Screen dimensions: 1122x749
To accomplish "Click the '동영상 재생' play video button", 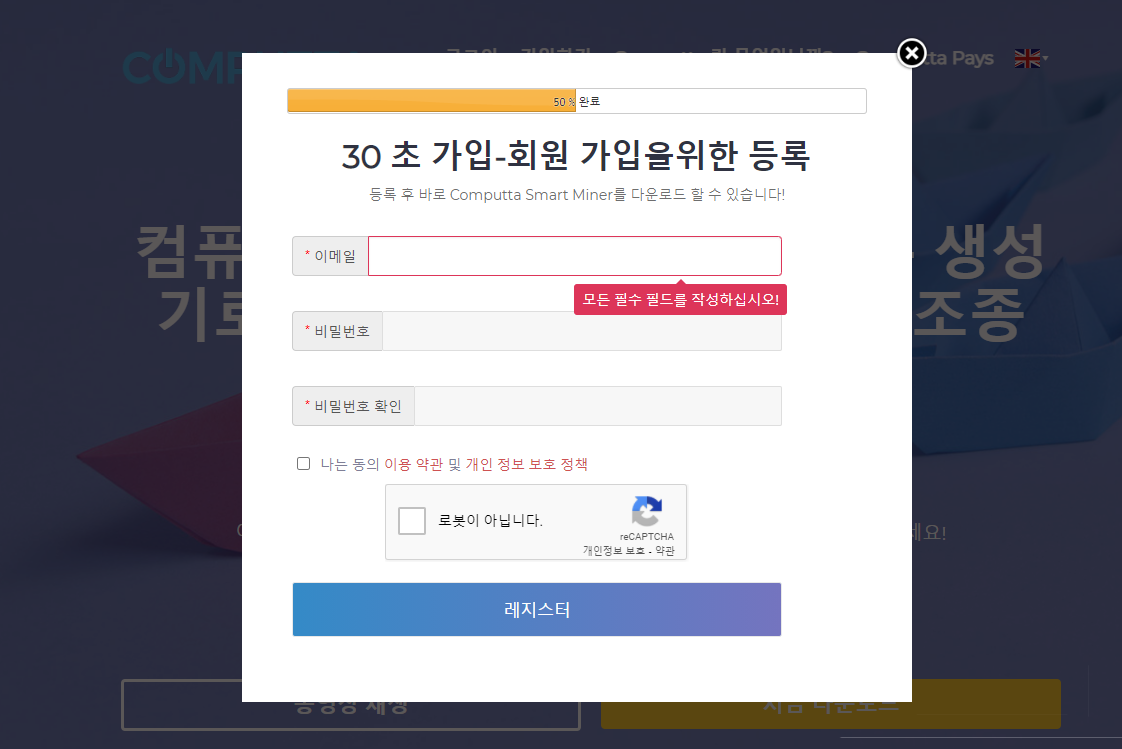I will pos(350,705).
